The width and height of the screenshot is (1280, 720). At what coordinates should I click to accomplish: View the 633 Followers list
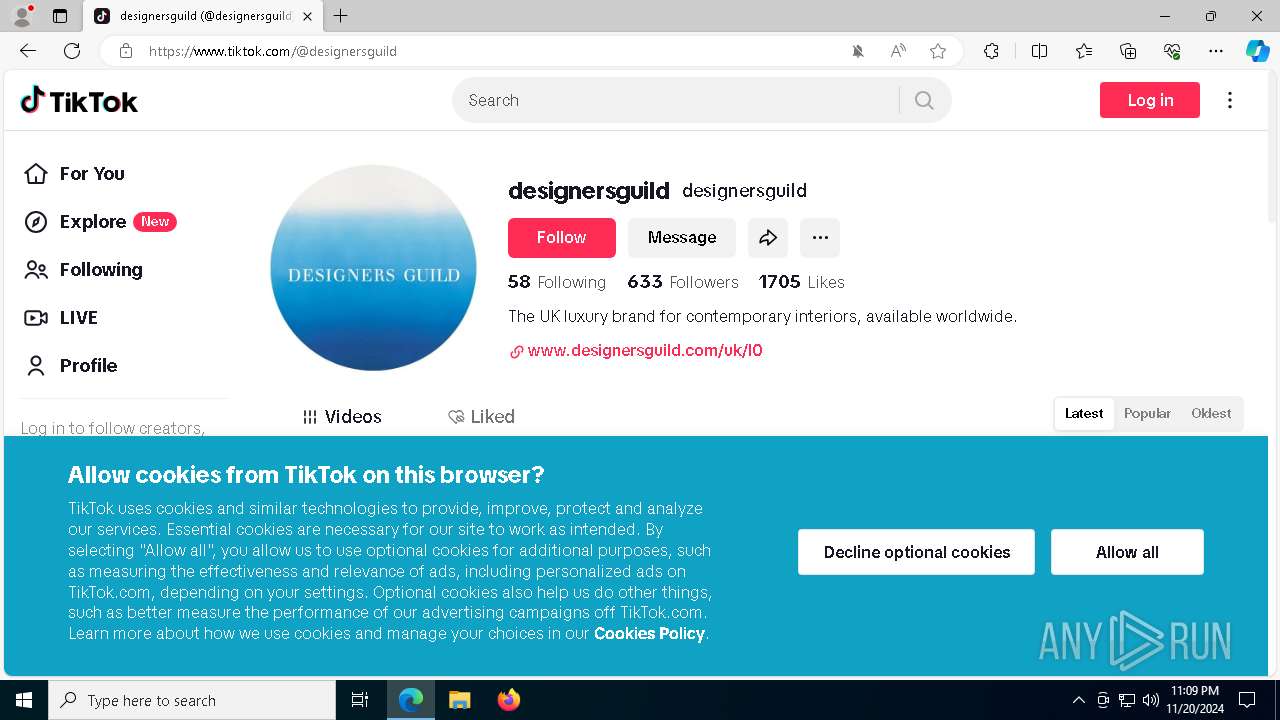click(x=683, y=282)
